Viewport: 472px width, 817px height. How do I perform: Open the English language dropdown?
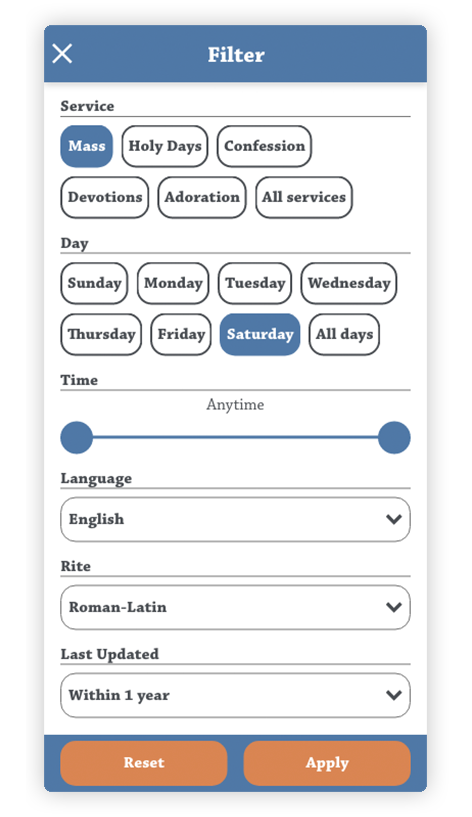(x=235, y=519)
